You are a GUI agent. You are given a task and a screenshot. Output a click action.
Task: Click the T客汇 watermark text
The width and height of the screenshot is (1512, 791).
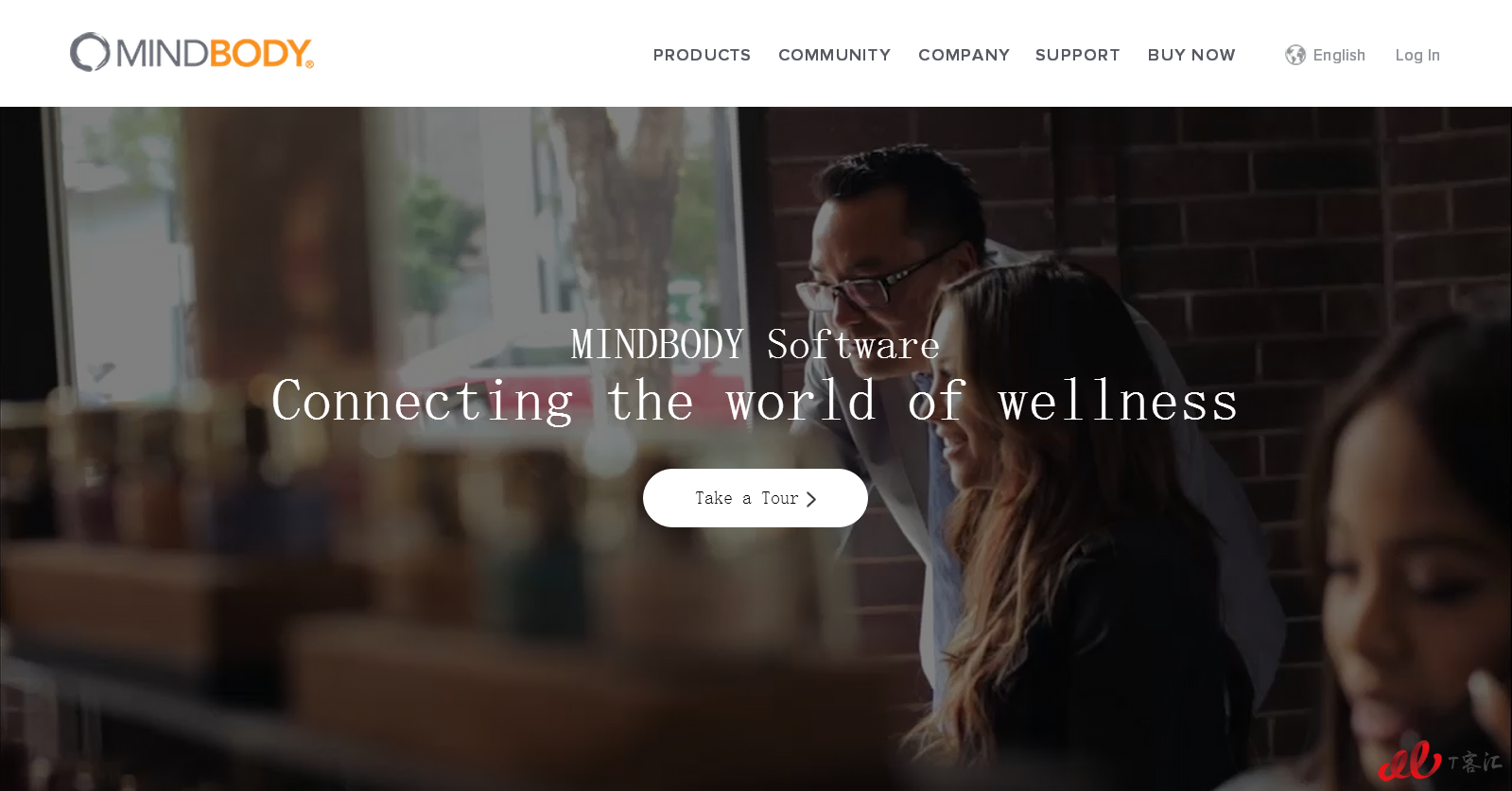[x=1474, y=762]
